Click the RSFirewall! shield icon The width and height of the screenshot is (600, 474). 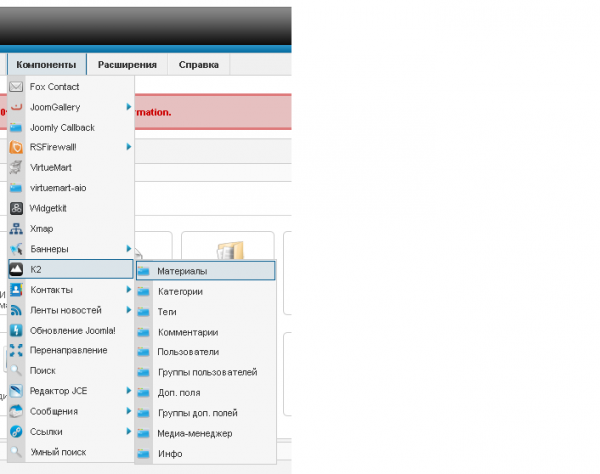tap(16, 147)
